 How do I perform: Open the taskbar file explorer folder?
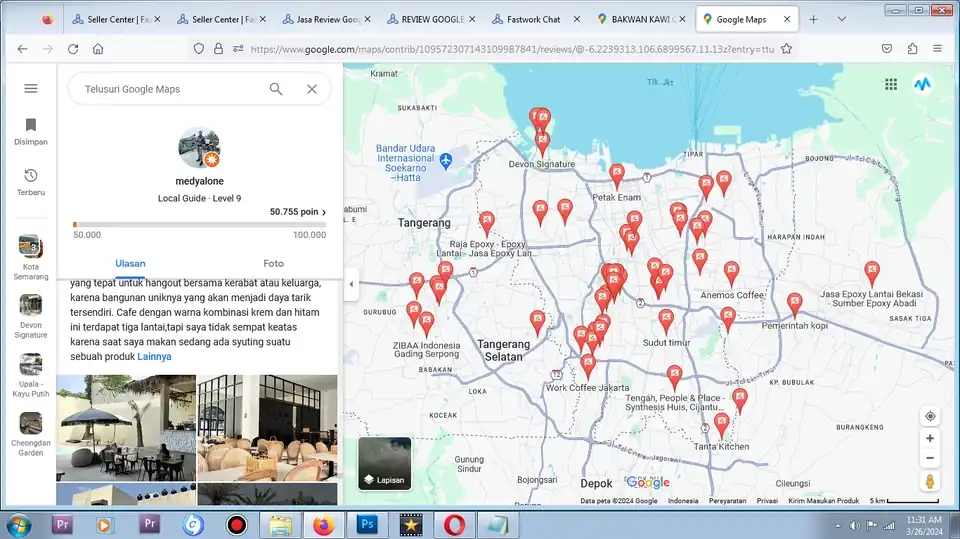[x=280, y=525]
